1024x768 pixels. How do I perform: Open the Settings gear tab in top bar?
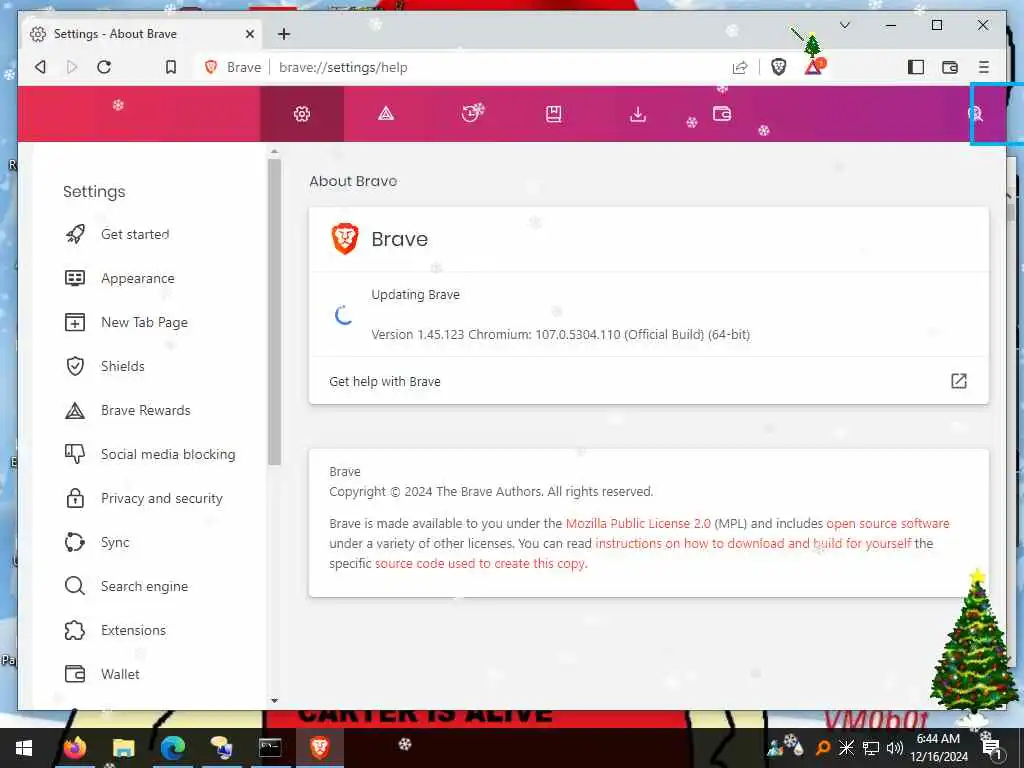[302, 114]
